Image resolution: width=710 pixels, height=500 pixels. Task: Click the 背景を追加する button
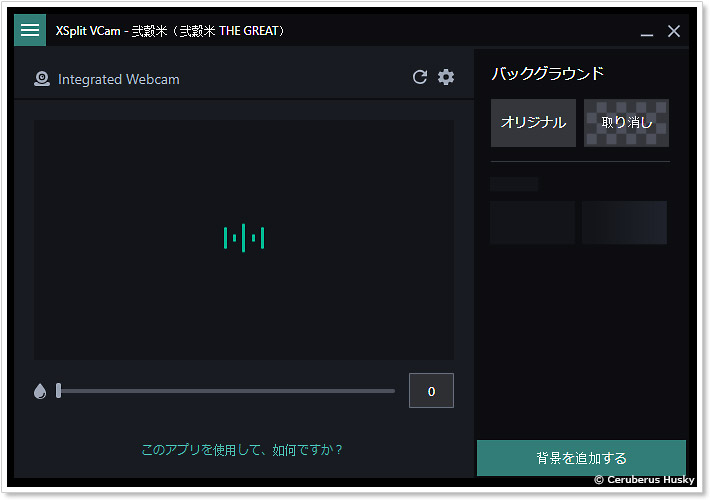coord(581,458)
